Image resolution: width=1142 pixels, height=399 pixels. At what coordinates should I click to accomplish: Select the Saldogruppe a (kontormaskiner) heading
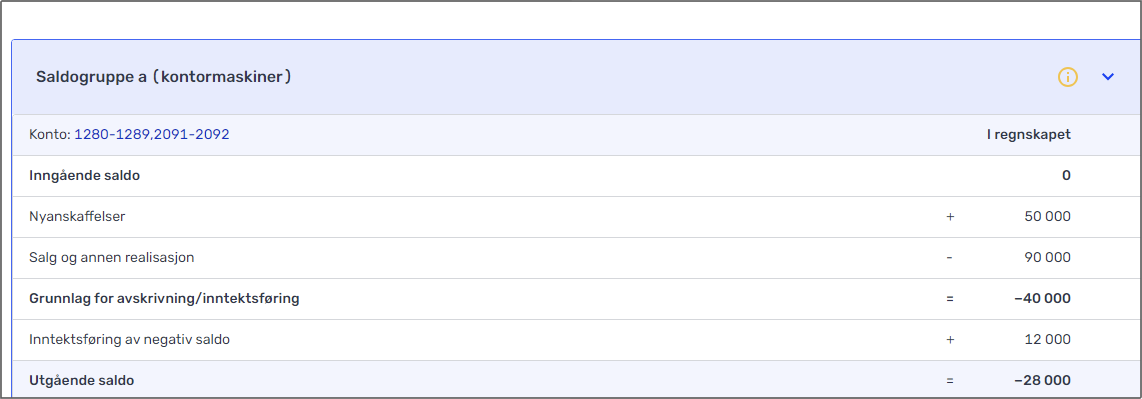164,76
